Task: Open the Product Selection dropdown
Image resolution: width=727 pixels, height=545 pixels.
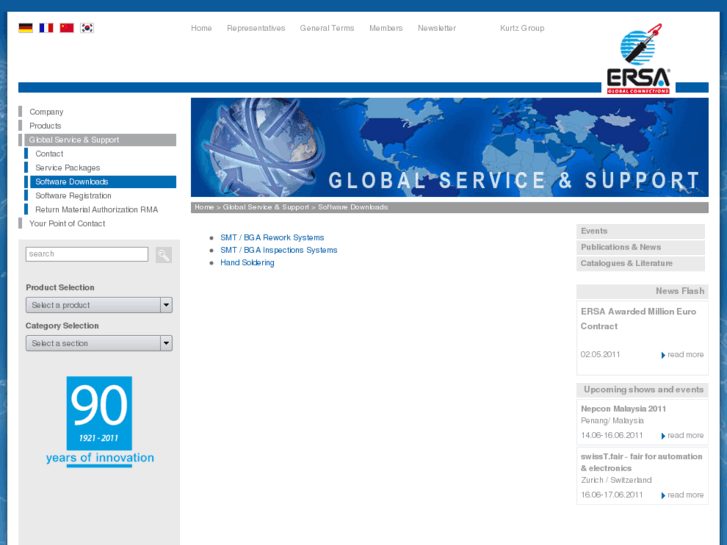Action: pyautogui.click(x=99, y=305)
